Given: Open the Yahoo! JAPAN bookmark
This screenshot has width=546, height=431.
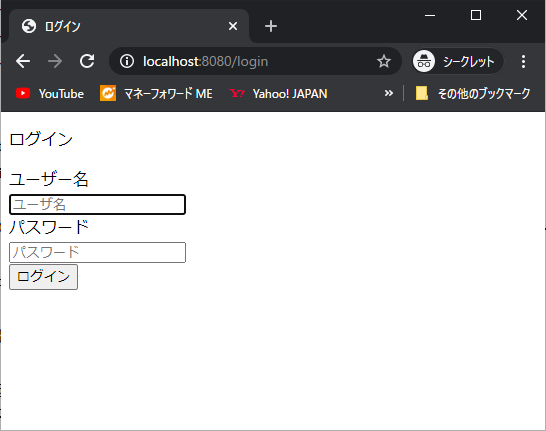Looking at the screenshot, I should 278,93.
